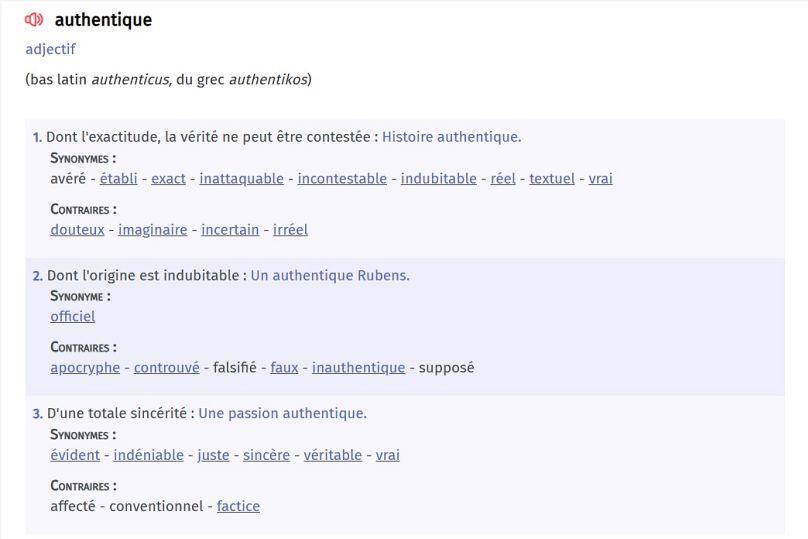Go to the "véritable" synonym entry
The image size is (808, 539).
pyautogui.click(x=333, y=455)
